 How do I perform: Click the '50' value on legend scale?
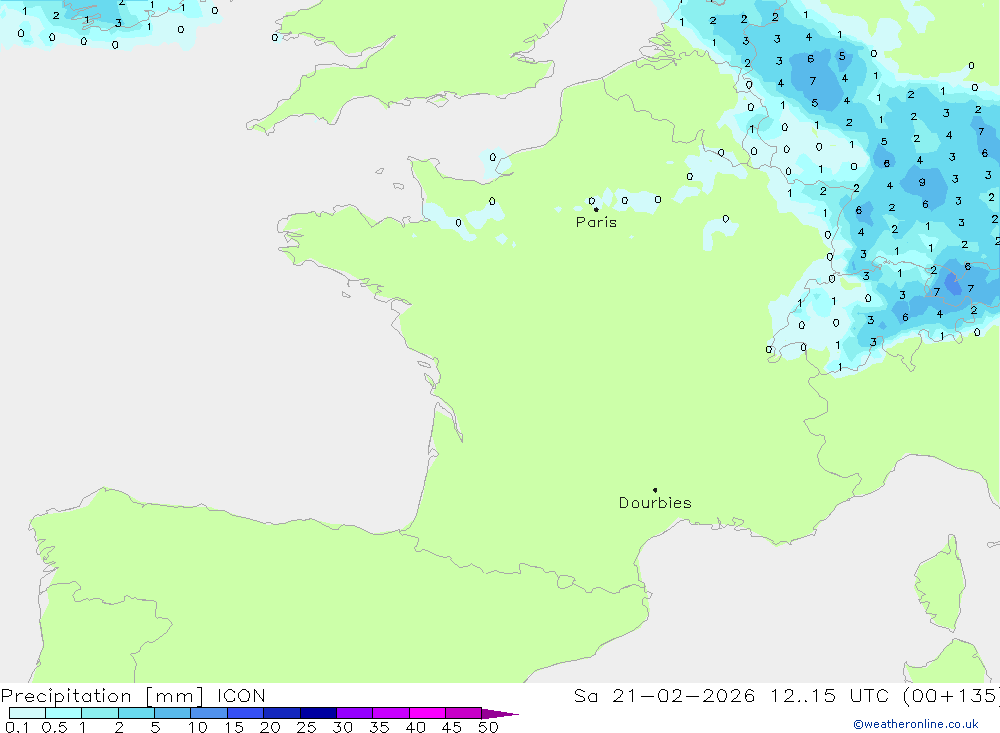(x=488, y=727)
